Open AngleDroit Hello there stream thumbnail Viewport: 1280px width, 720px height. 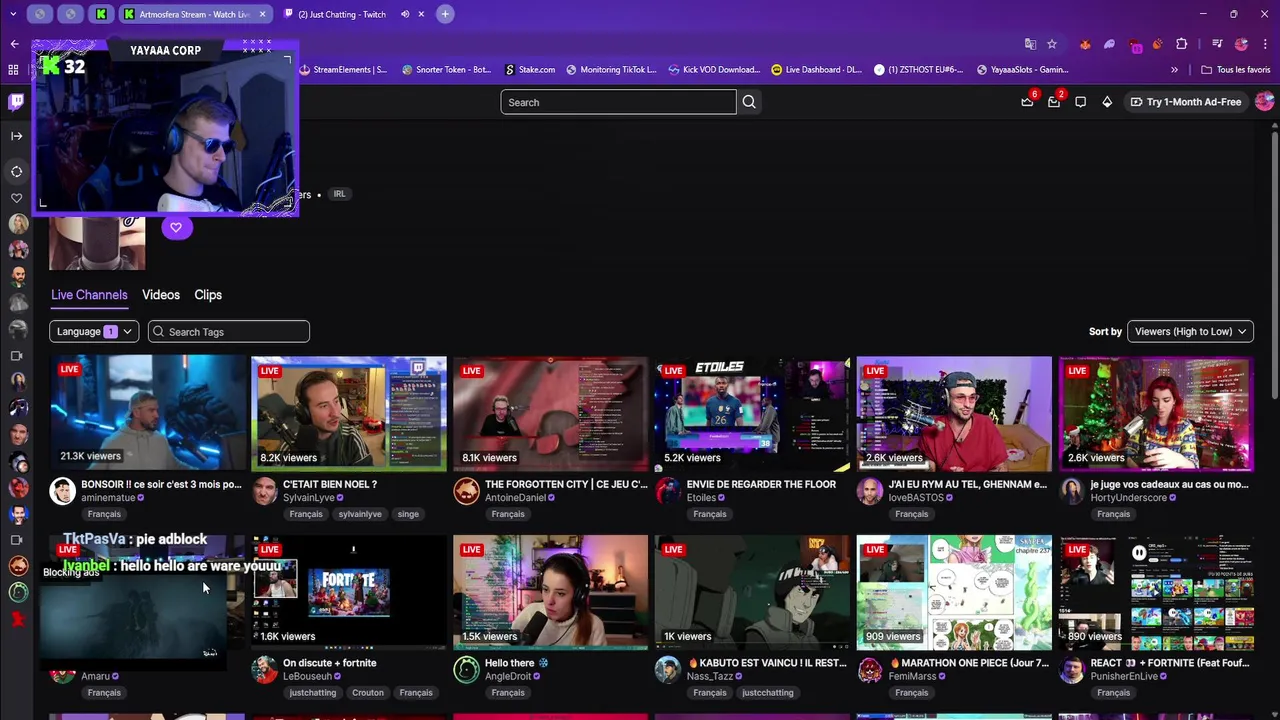(x=550, y=592)
